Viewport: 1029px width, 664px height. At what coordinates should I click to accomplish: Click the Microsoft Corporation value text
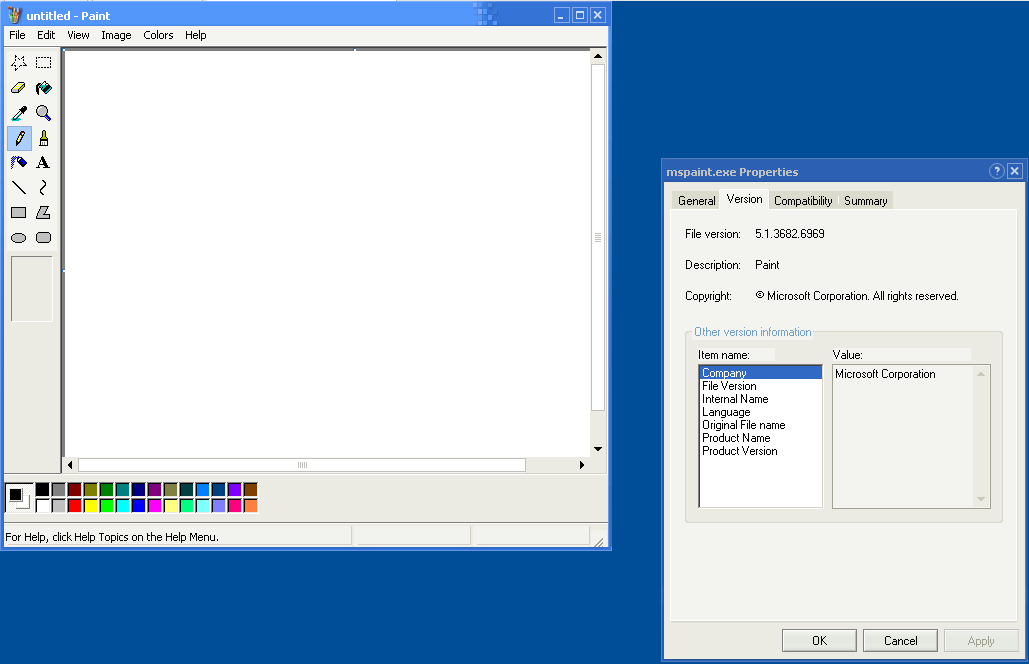click(885, 374)
